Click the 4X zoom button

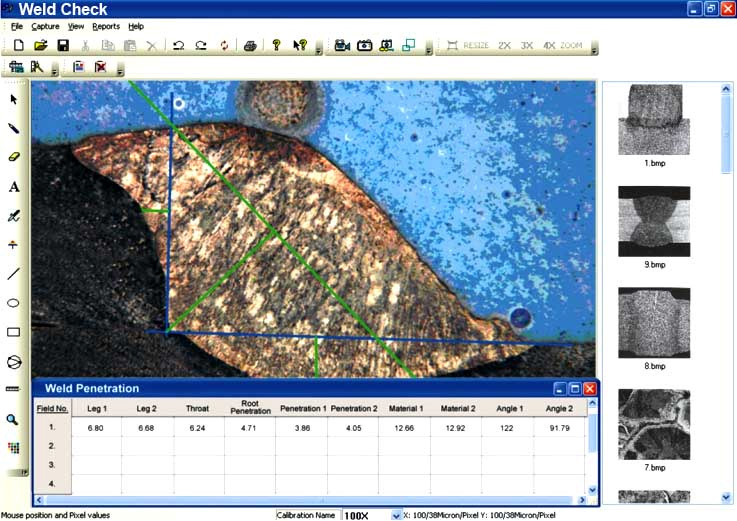click(549, 46)
